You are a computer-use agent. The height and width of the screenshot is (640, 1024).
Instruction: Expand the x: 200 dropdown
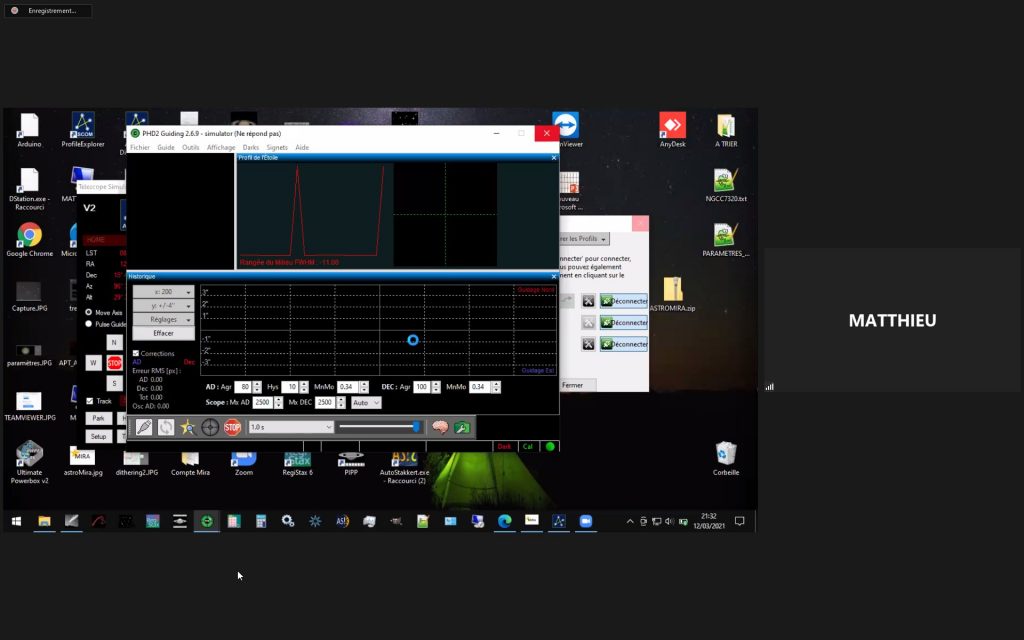[163, 292]
